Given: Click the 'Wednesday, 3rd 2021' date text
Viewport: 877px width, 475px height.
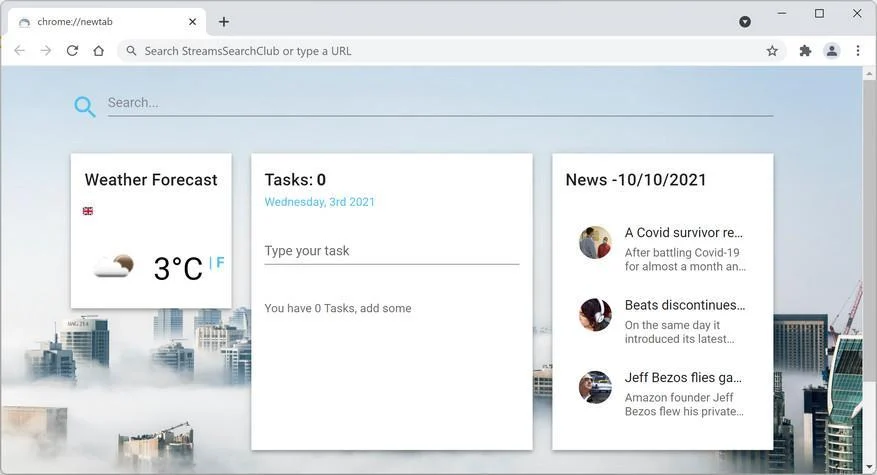Looking at the screenshot, I should (319, 202).
